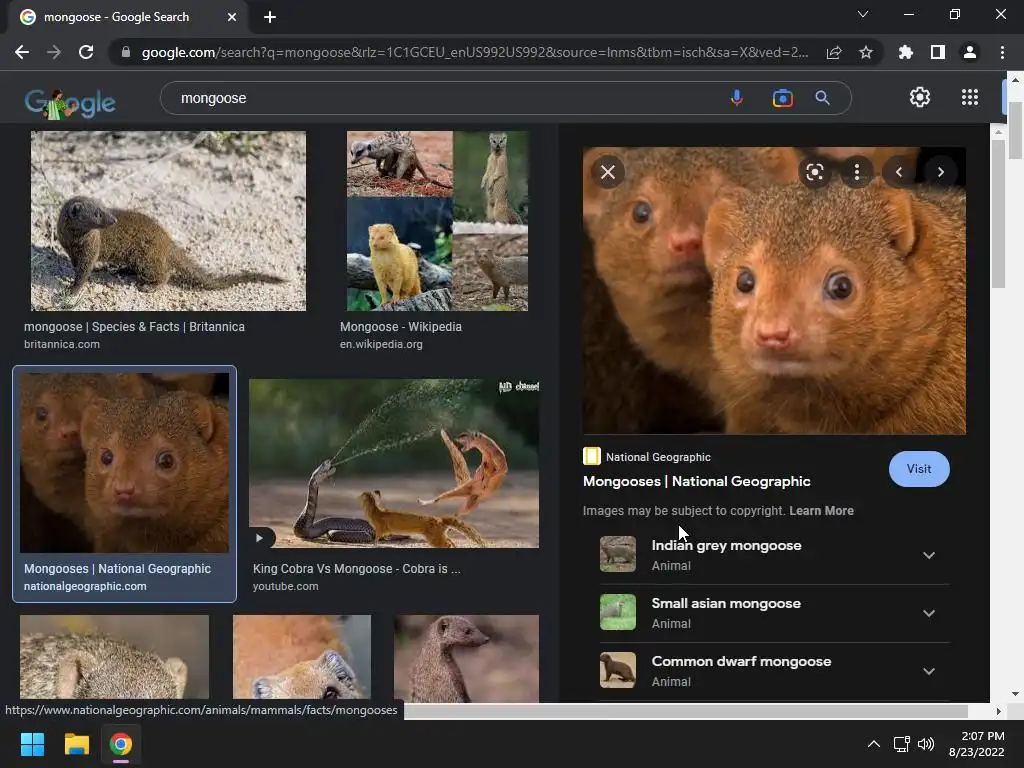This screenshot has width=1024, height=768.
Task: Click the preview panel vertical scrollbar
Action: [998, 216]
